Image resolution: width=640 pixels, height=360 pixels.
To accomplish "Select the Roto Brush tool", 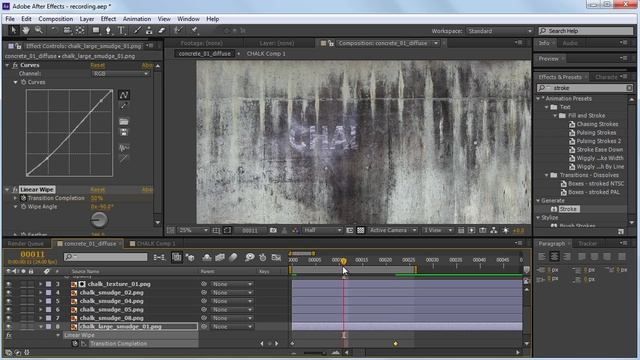I will point(178,30).
